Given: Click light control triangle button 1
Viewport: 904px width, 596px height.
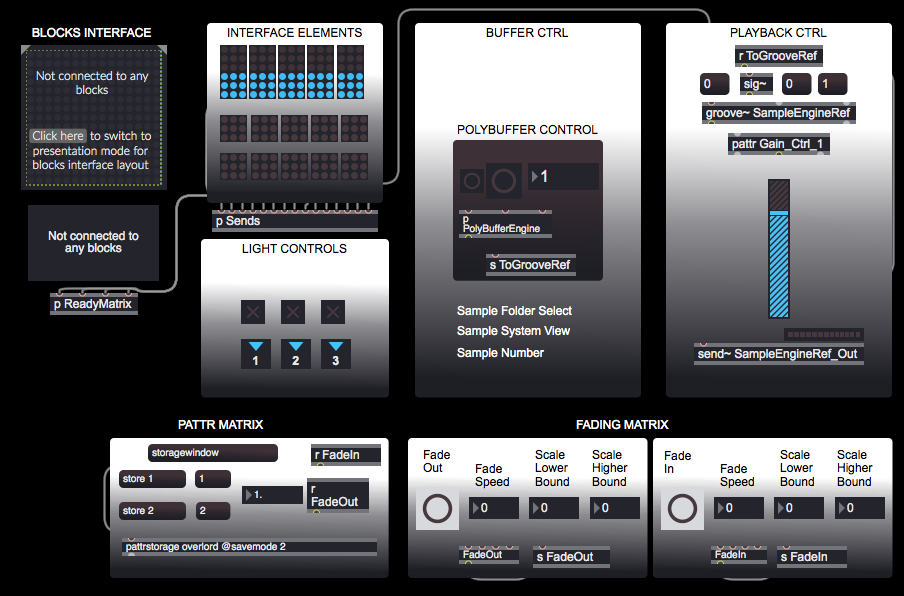Looking at the screenshot, I should 255,354.
